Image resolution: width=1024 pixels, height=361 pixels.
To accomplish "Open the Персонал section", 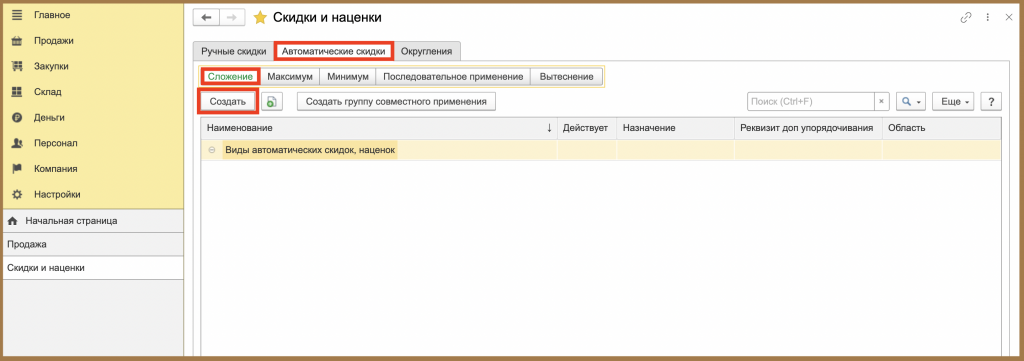I will pyautogui.click(x=56, y=143).
